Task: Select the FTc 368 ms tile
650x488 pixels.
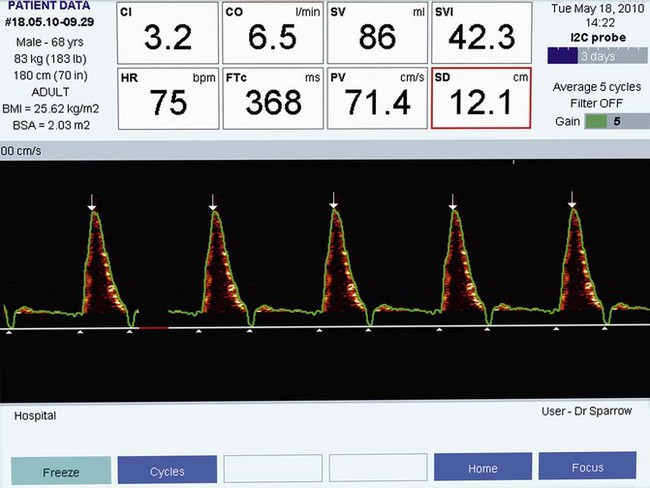Action: click(272, 99)
